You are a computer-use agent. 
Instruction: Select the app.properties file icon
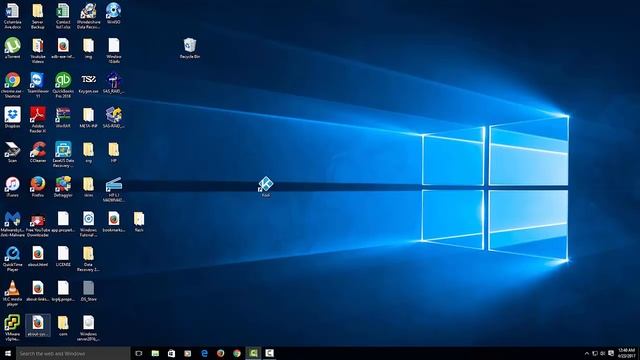[63, 222]
